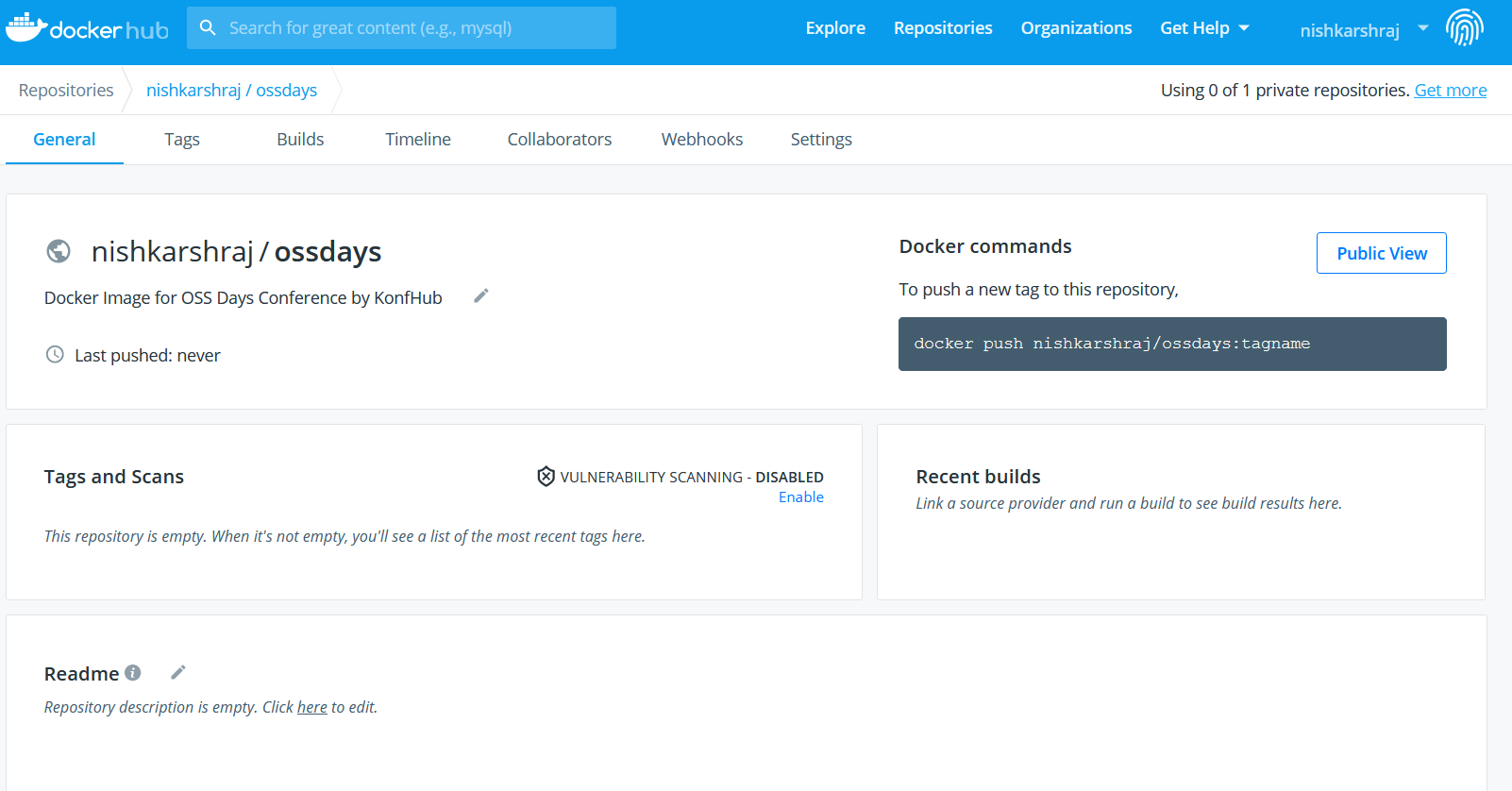Screen dimensions: 1512x791
Task: Expand the Get Help dropdown arrow
Action: coord(1244,28)
